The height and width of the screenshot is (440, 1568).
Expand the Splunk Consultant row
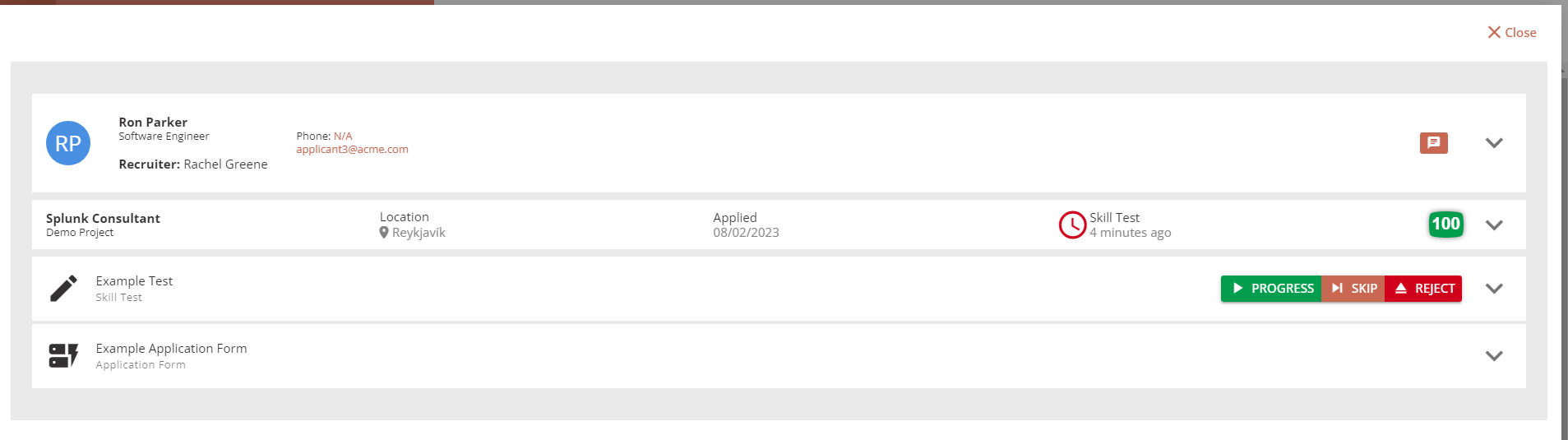click(1494, 225)
